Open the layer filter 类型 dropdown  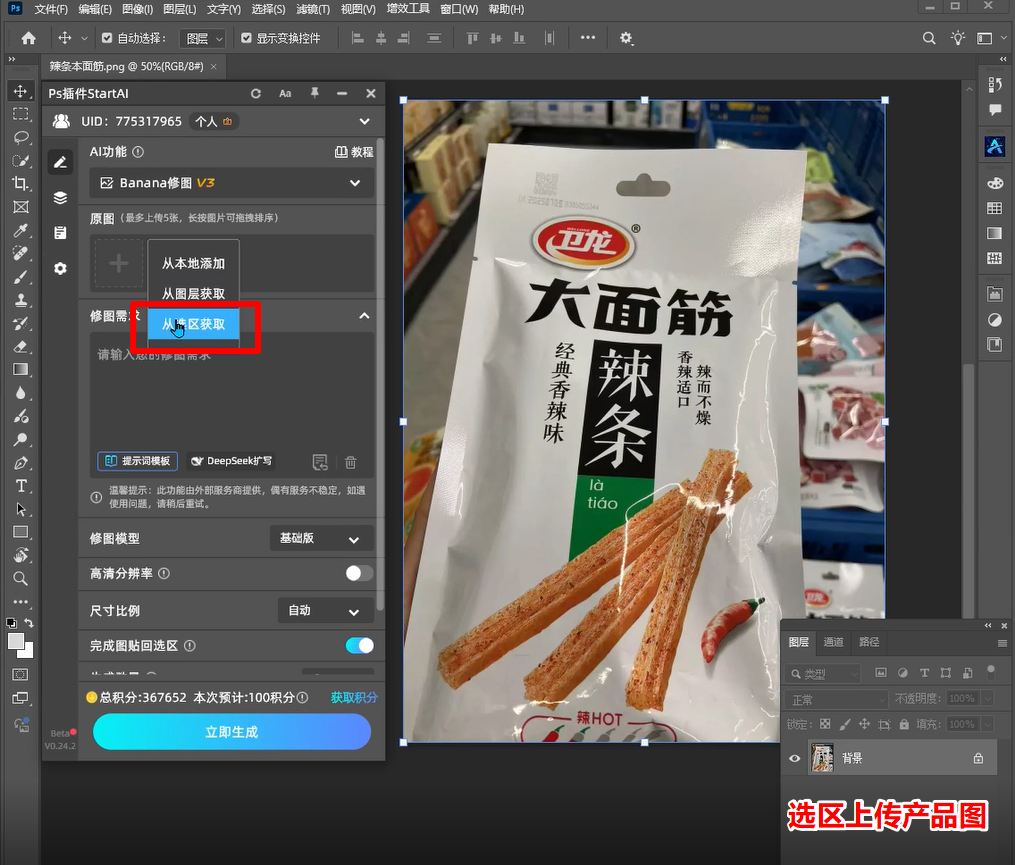tap(823, 674)
